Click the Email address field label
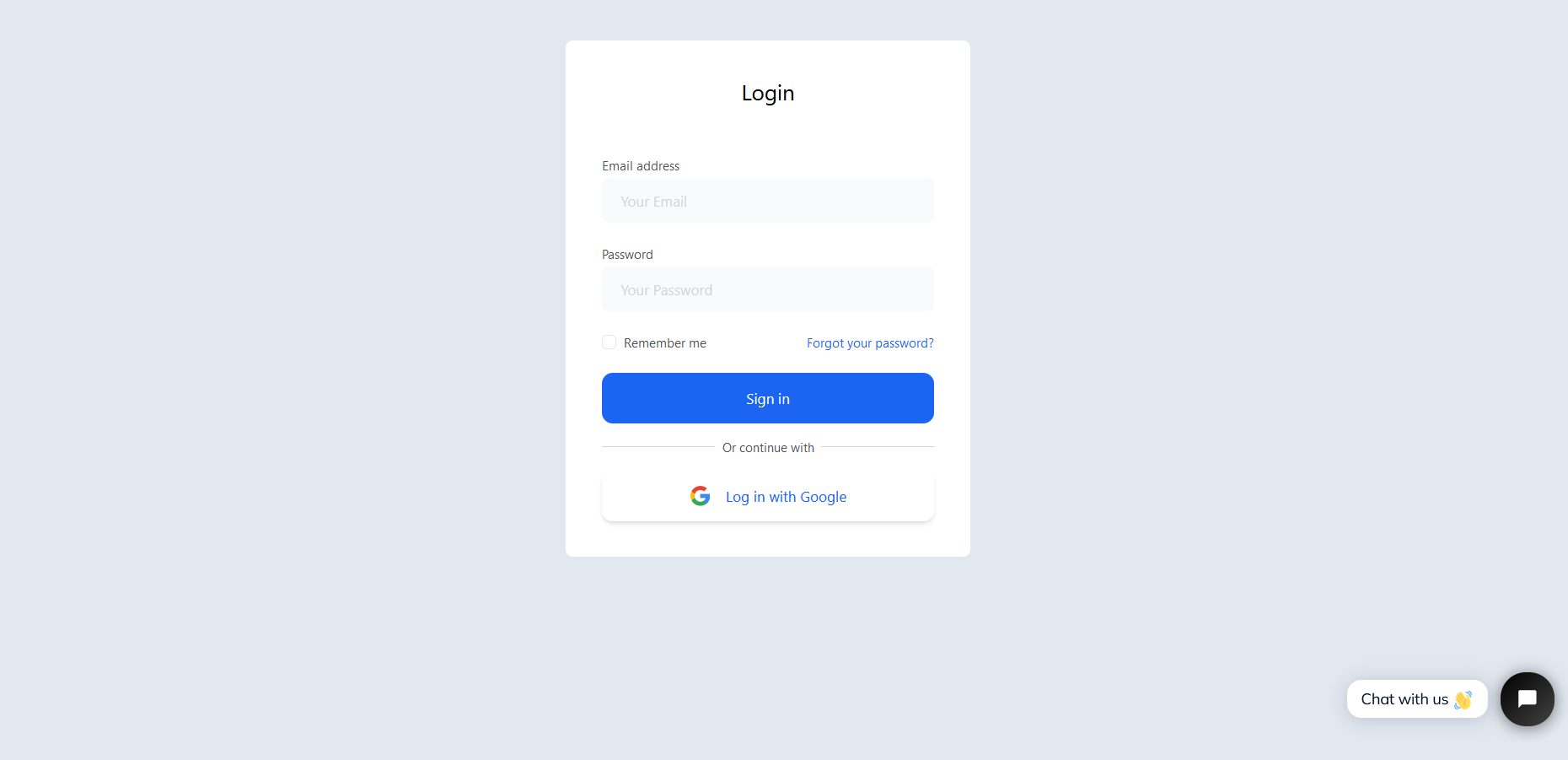Viewport: 1568px width, 760px height. coord(641,166)
